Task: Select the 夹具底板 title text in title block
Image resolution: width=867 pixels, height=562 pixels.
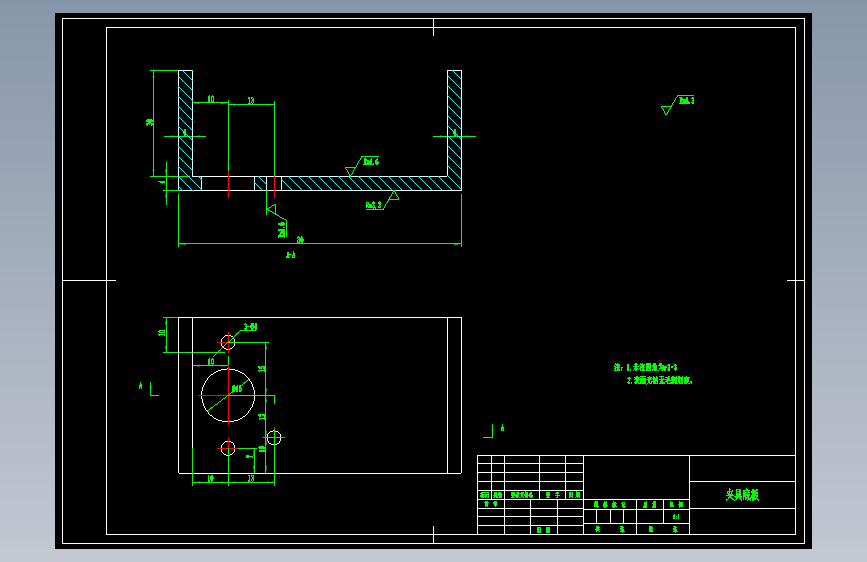Action: [742, 495]
